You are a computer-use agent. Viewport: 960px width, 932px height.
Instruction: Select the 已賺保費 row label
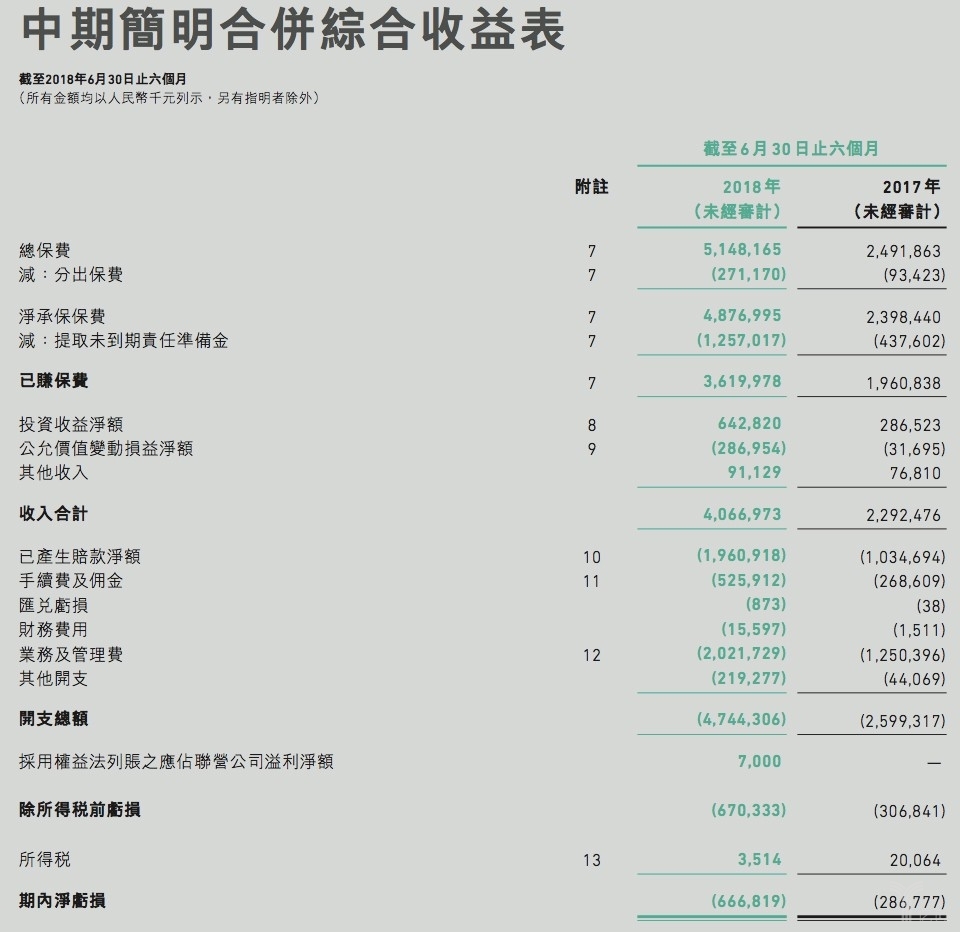[53, 381]
